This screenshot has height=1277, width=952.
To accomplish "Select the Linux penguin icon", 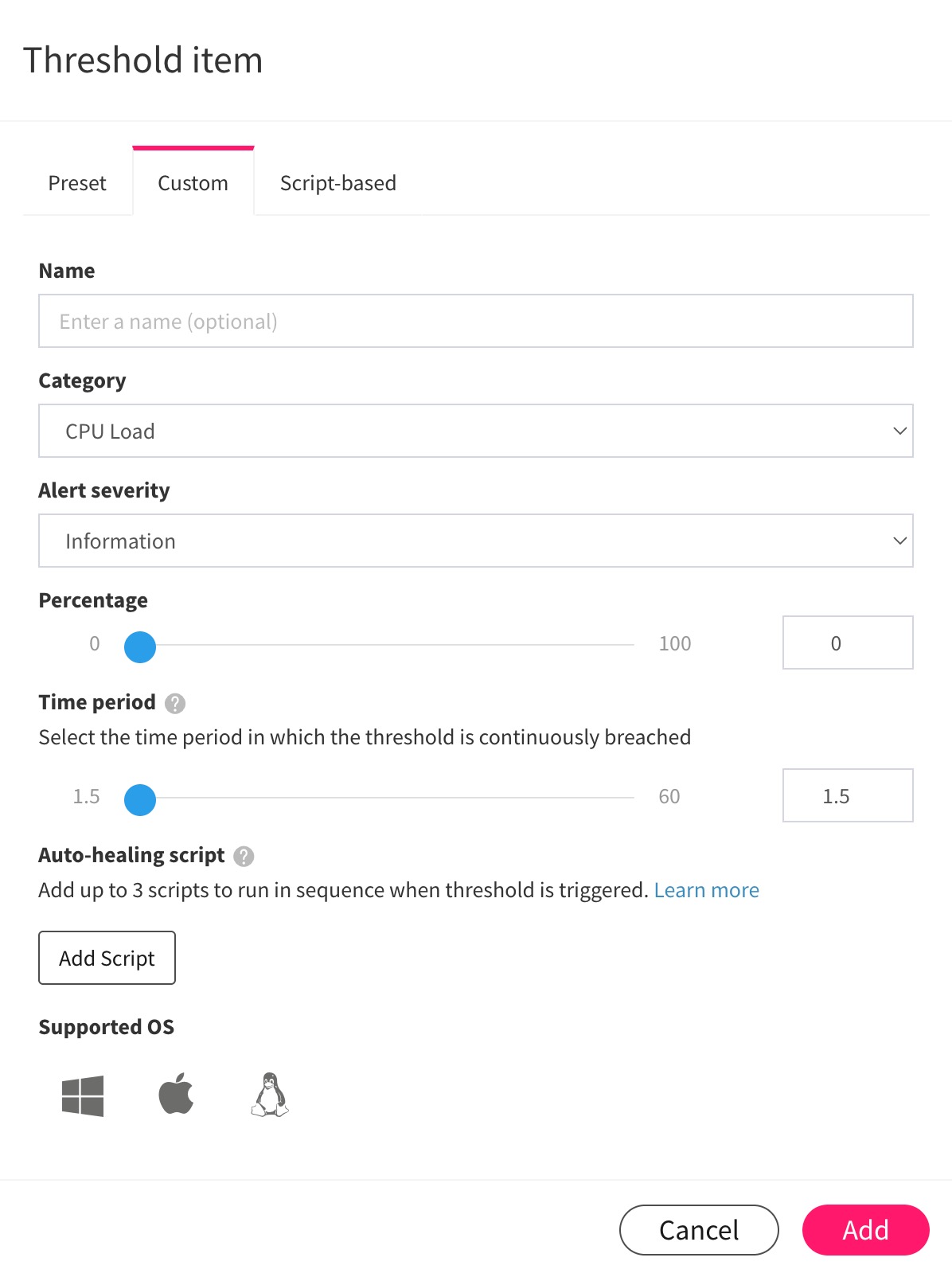I will point(270,1095).
